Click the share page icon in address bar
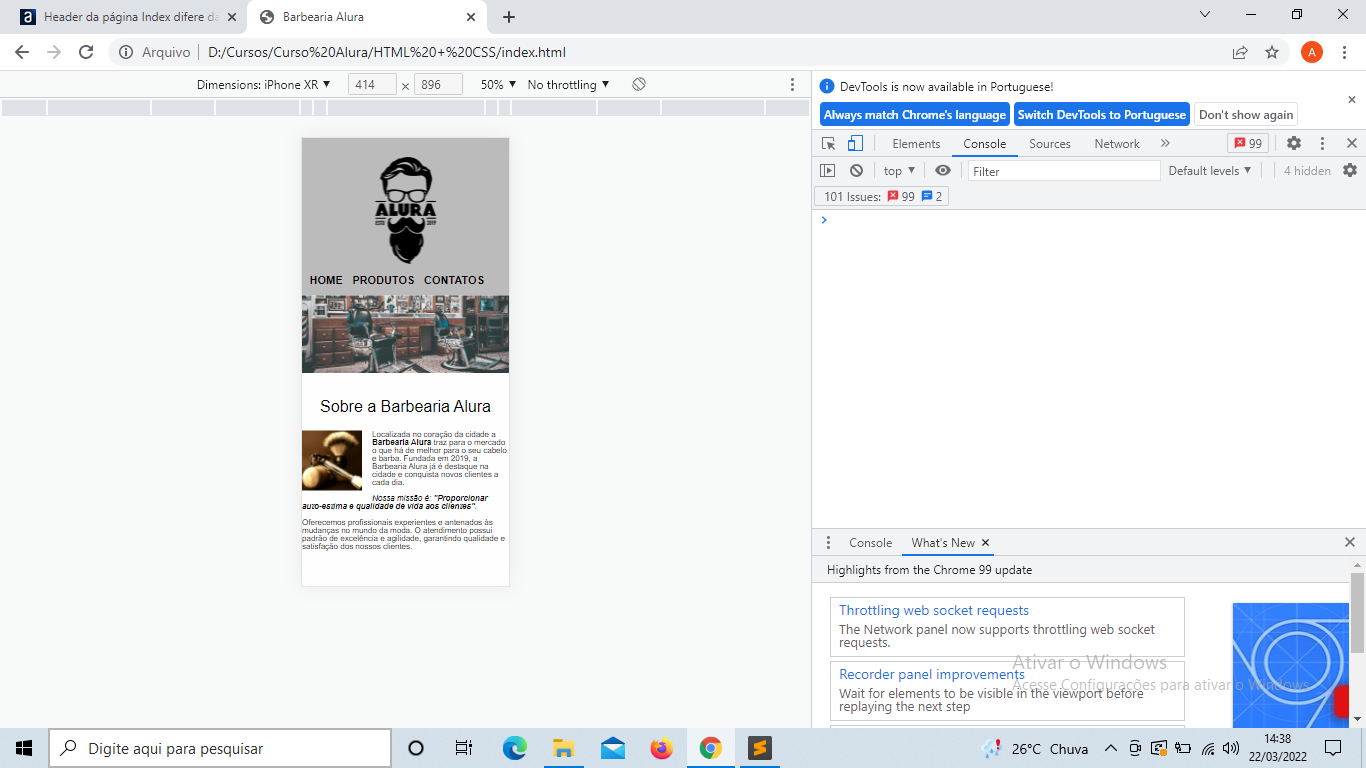This screenshot has width=1366, height=768. pyautogui.click(x=1240, y=52)
